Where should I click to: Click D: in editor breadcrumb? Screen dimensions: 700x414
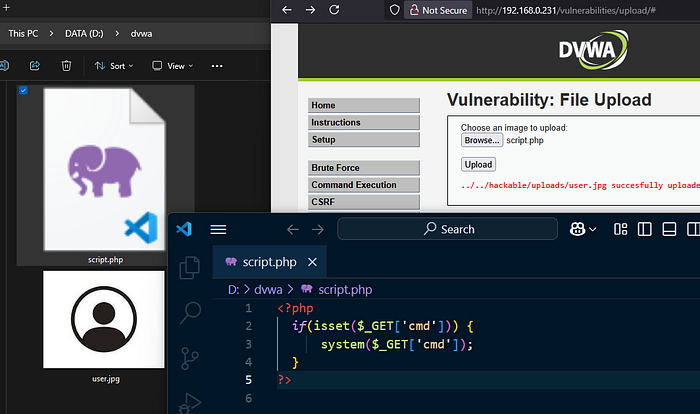coord(233,290)
